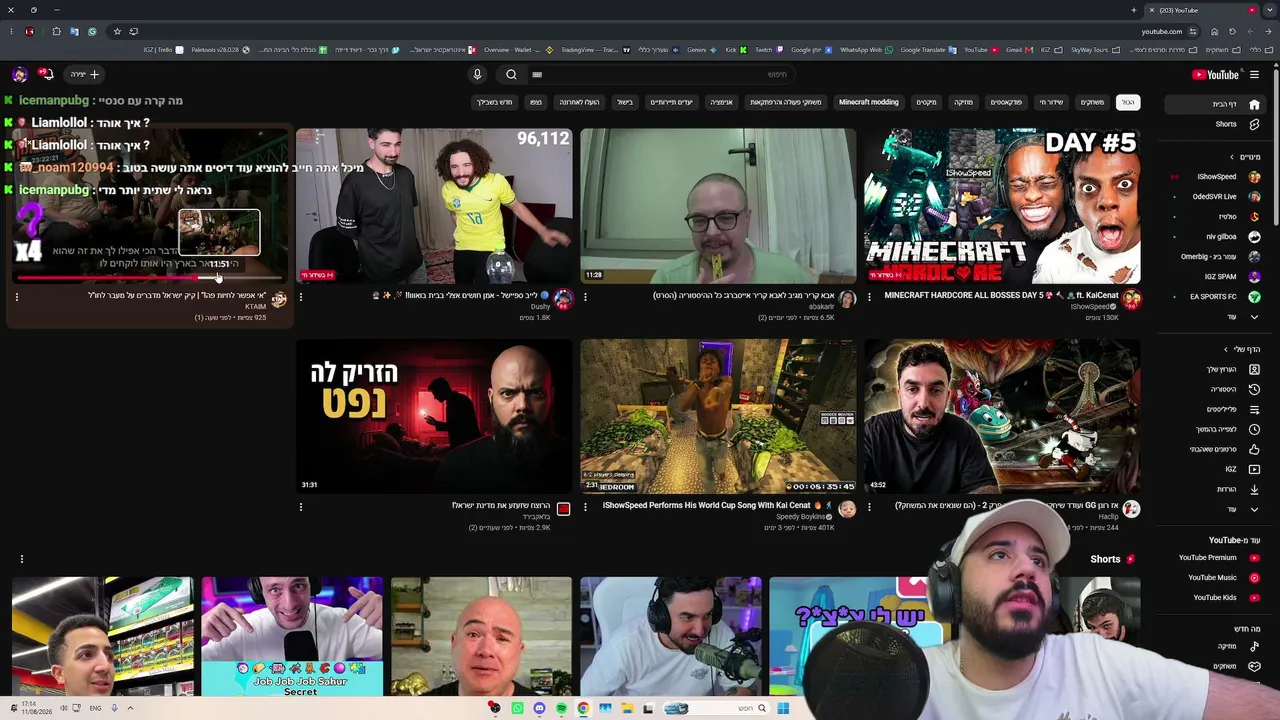The image size is (1280, 720).
Task: Open the Subscriptions (מינויים) section header
Action: click(x=1245, y=157)
